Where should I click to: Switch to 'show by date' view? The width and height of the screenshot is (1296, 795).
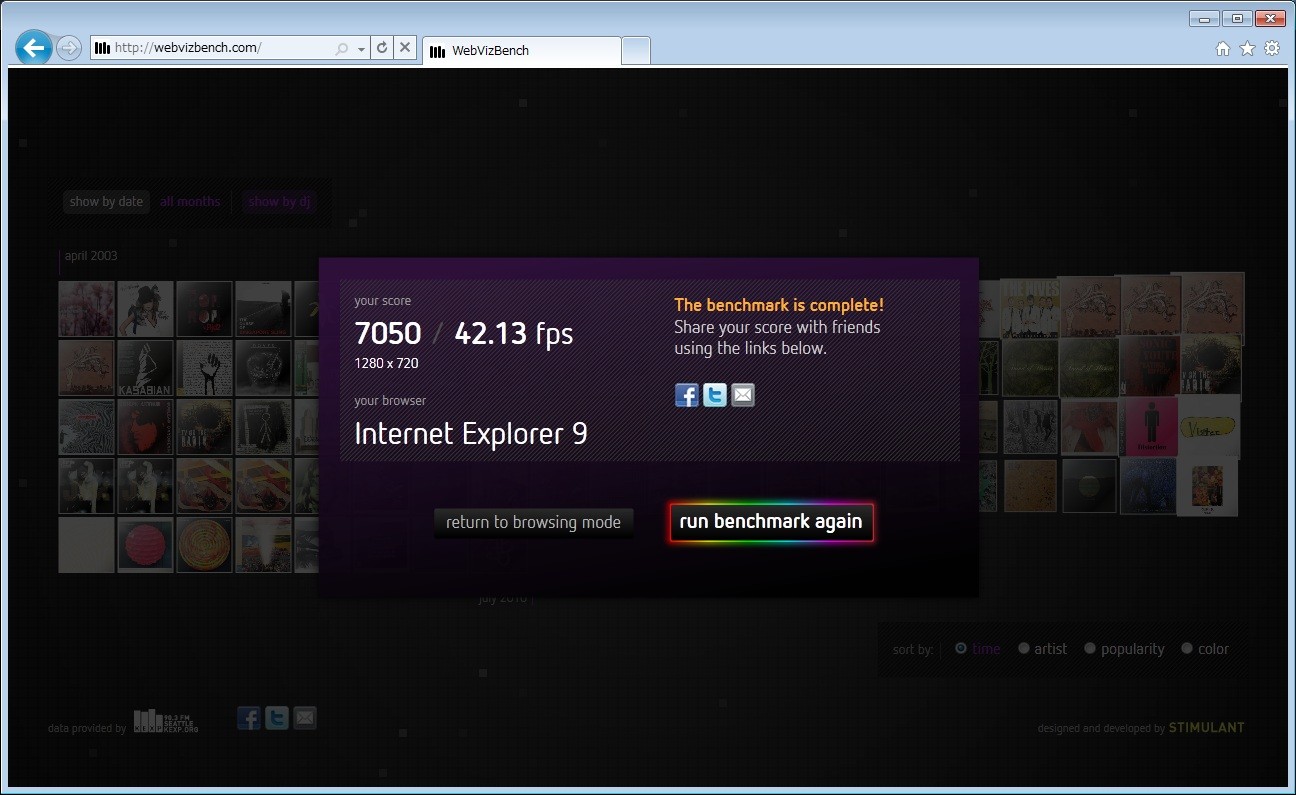tap(106, 202)
